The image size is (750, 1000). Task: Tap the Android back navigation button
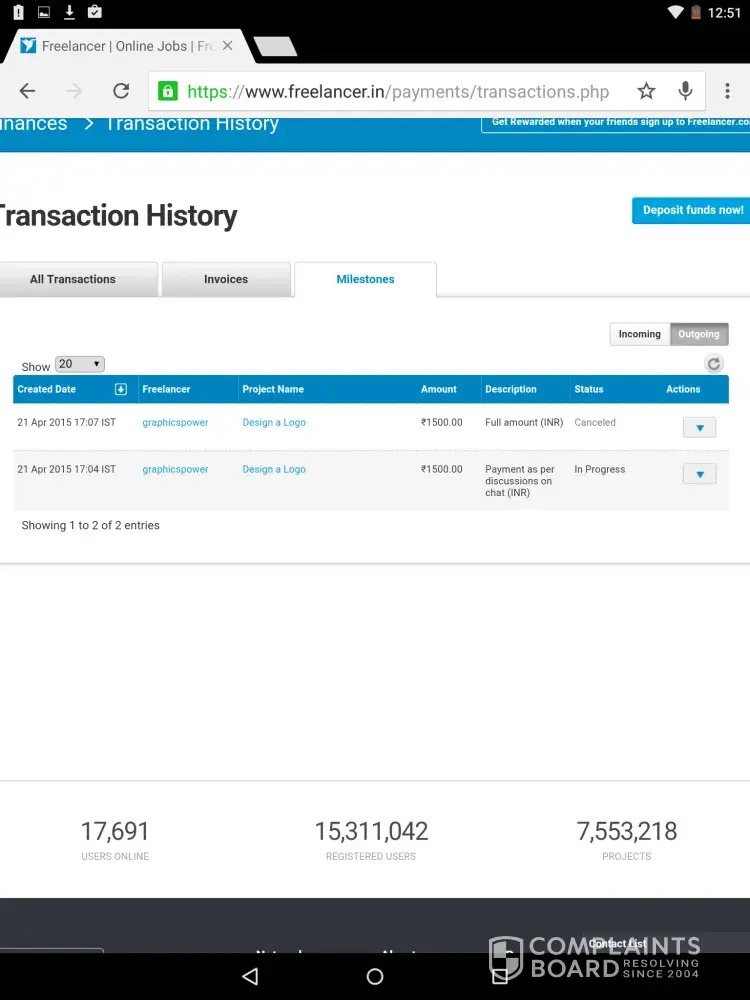pyautogui.click(x=250, y=976)
